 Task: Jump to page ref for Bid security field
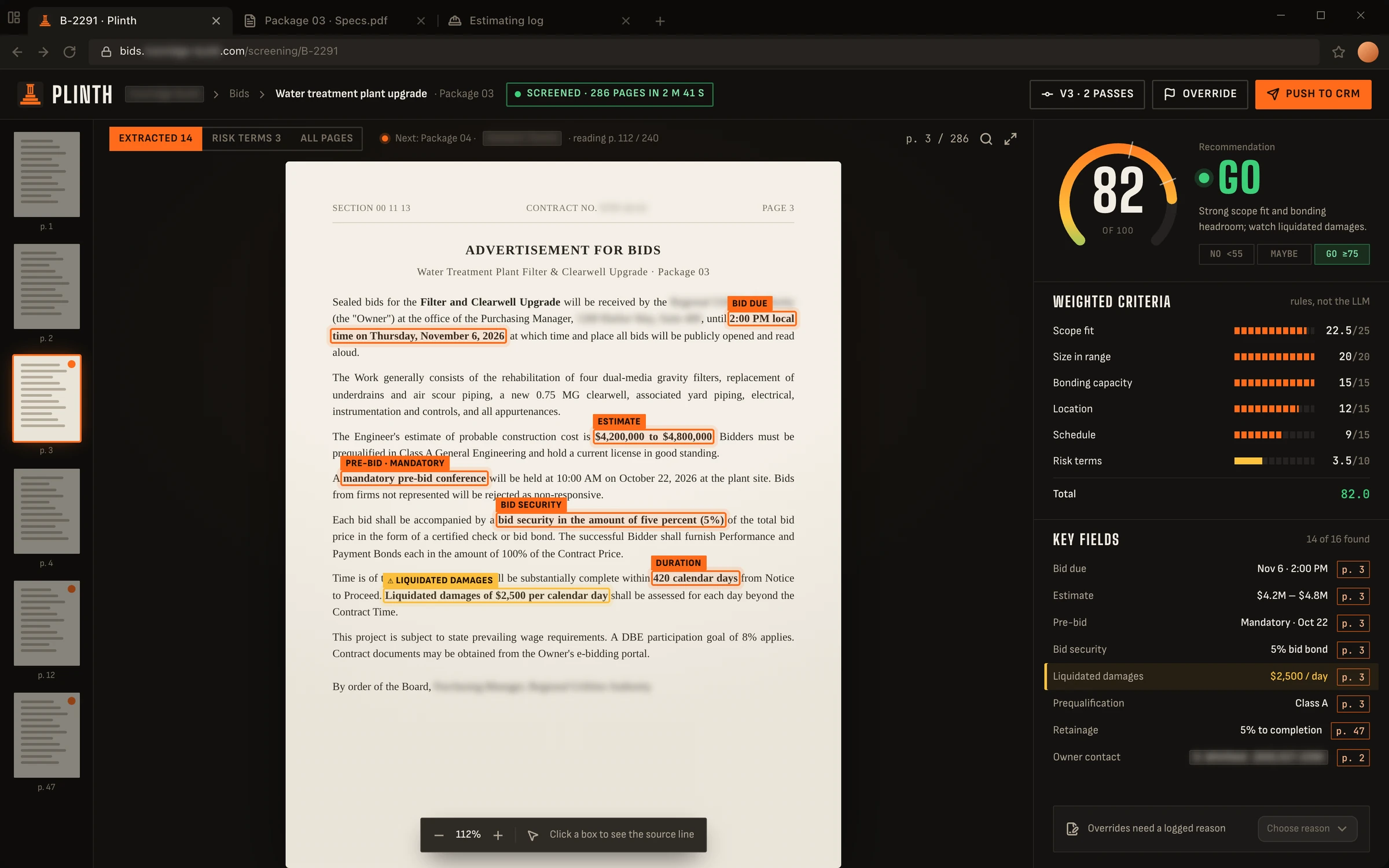(1353, 650)
